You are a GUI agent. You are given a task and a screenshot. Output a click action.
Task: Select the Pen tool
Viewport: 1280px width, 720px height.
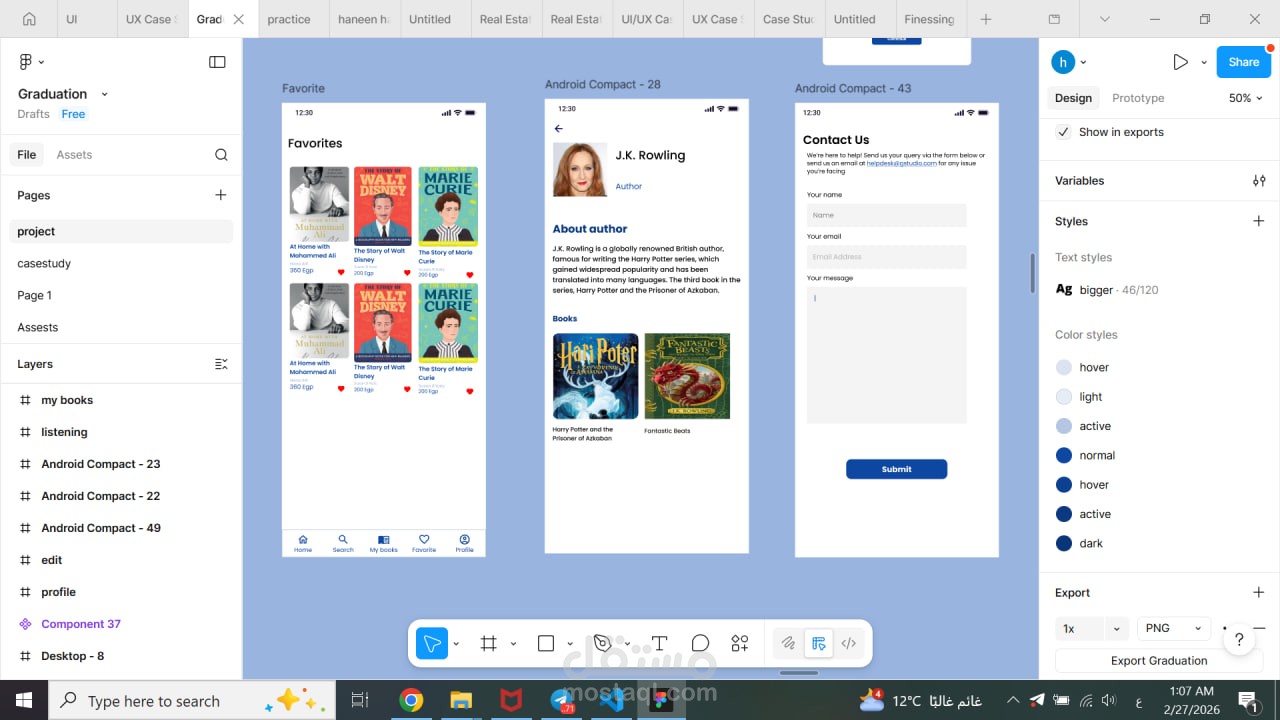coord(602,643)
